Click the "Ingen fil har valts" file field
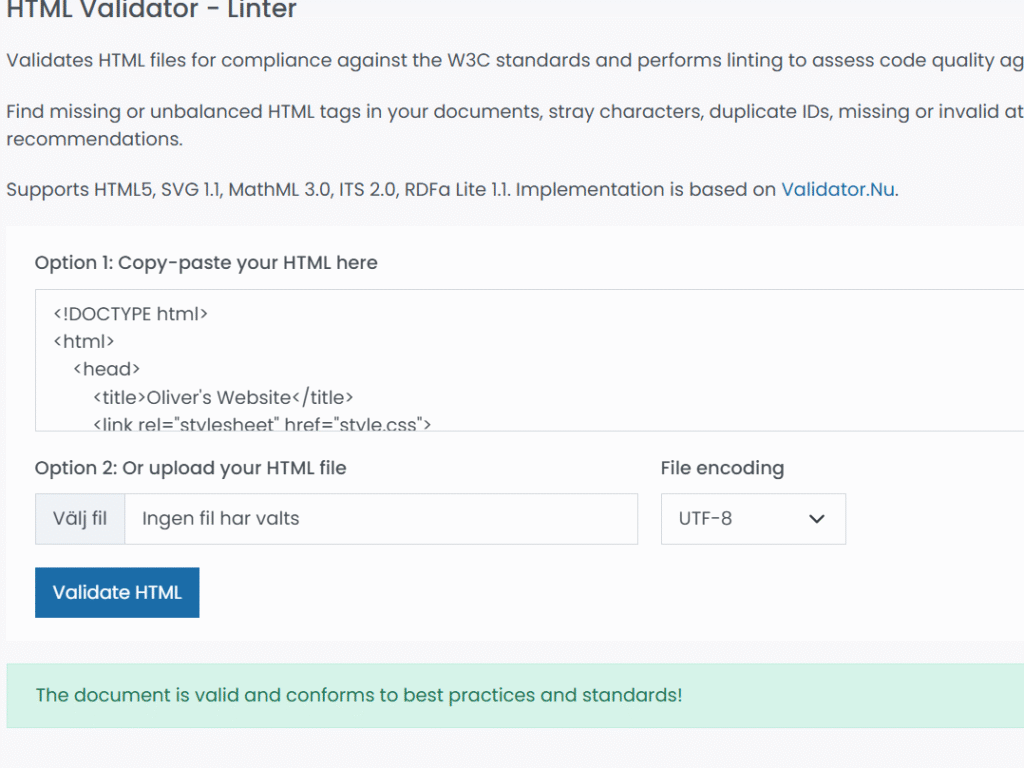The image size is (1024, 768). pyautogui.click(x=380, y=519)
